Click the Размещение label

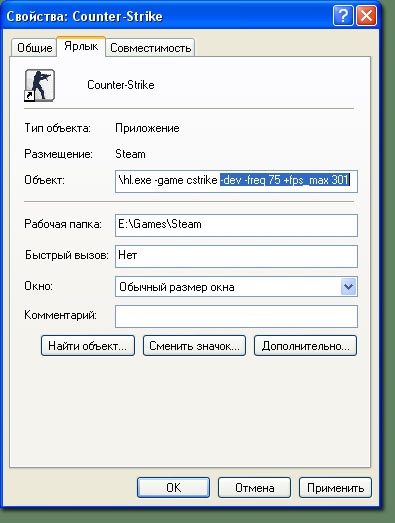[58, 154]
